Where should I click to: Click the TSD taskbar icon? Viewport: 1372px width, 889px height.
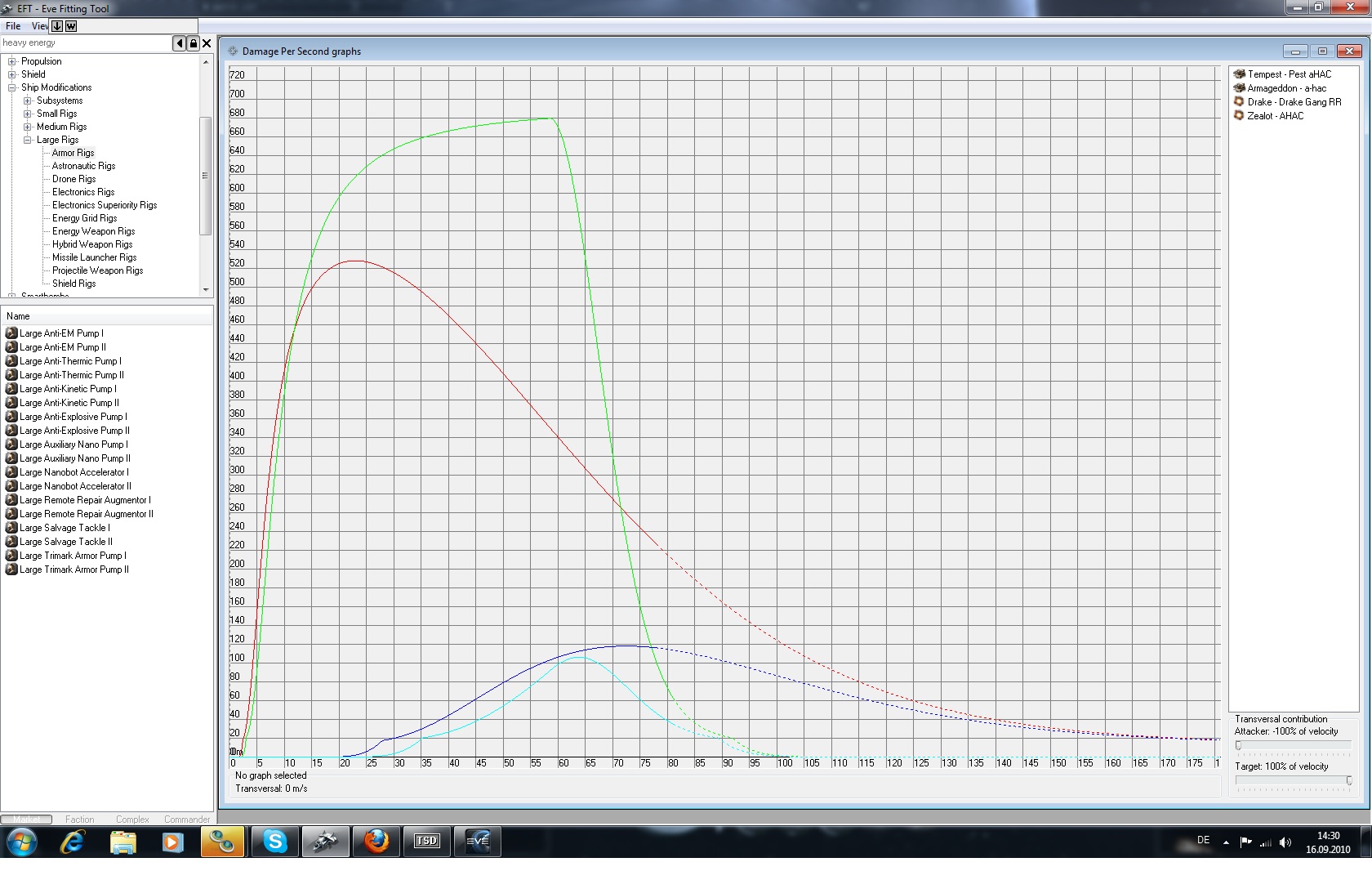click(426, 841)
